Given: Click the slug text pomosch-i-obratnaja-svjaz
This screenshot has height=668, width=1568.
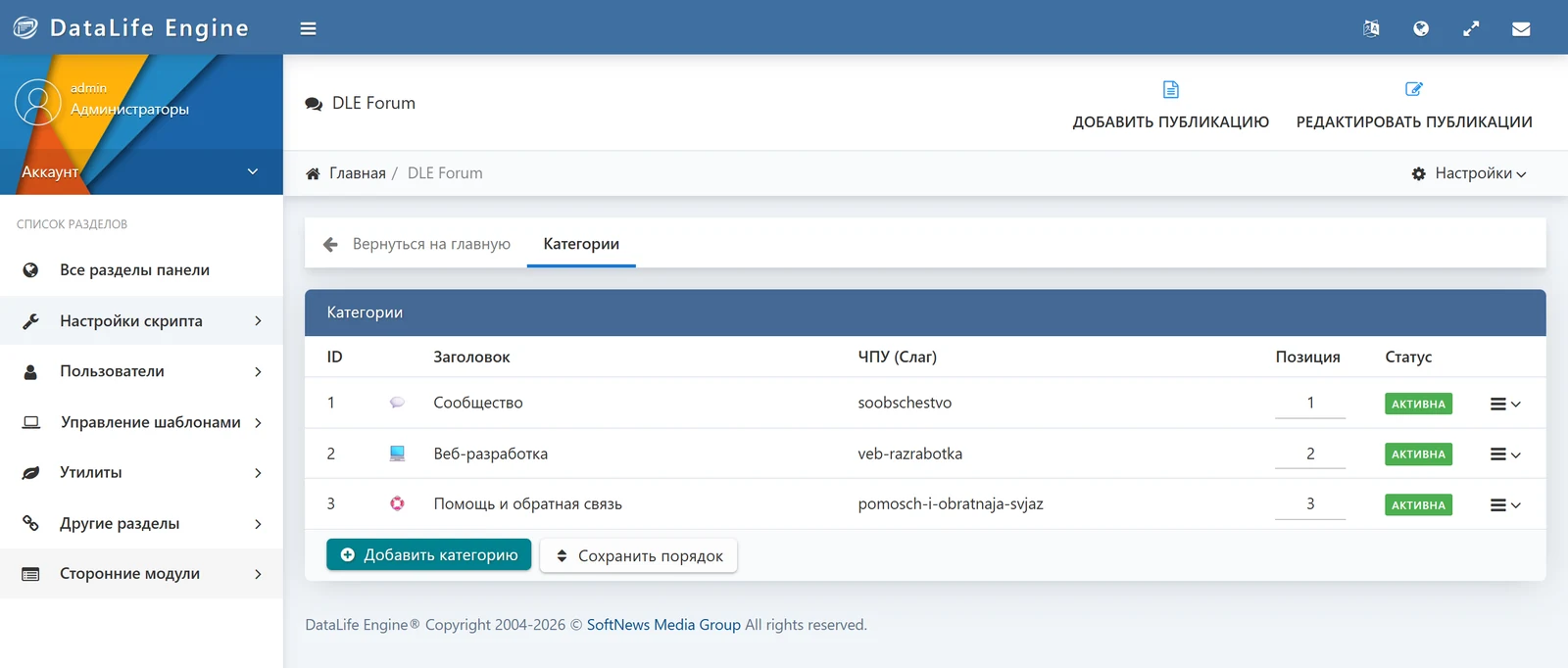Looking at the screenshot, I should click(951, 503).
